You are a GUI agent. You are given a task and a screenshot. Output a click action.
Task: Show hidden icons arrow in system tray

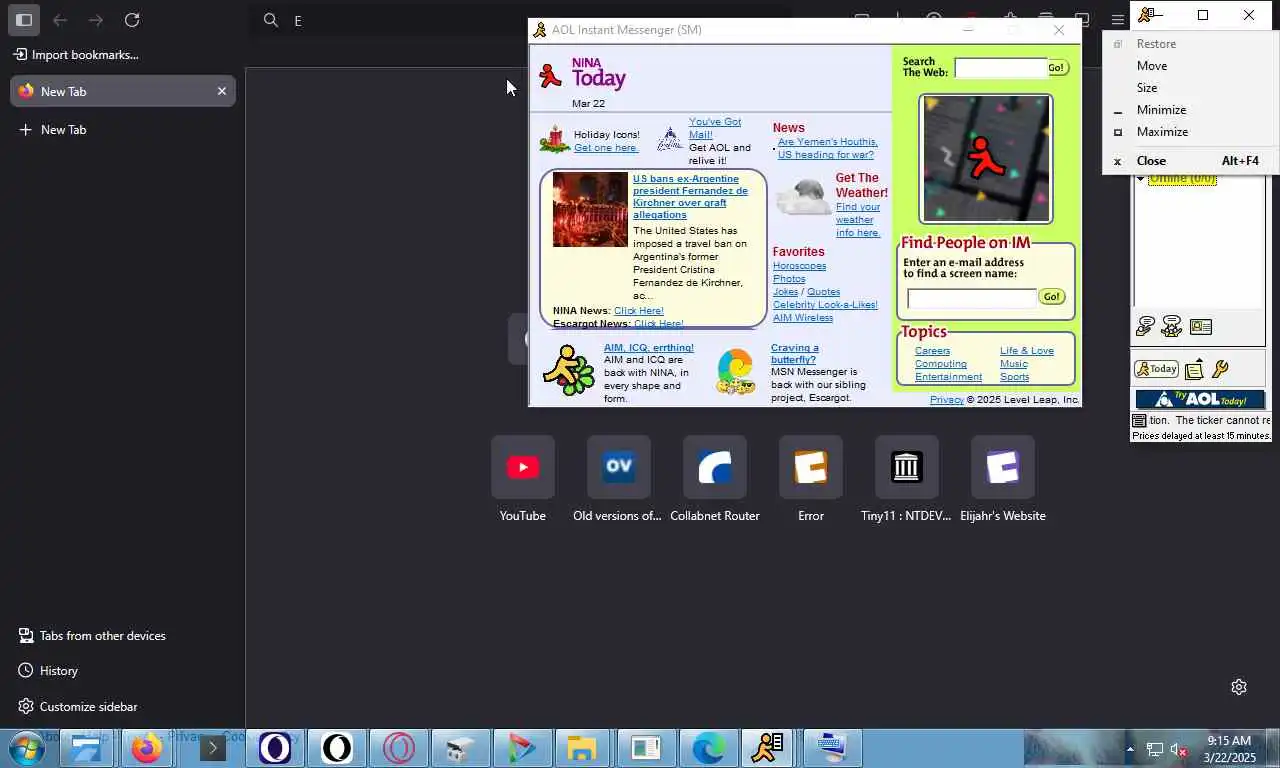click(1131, 749)
